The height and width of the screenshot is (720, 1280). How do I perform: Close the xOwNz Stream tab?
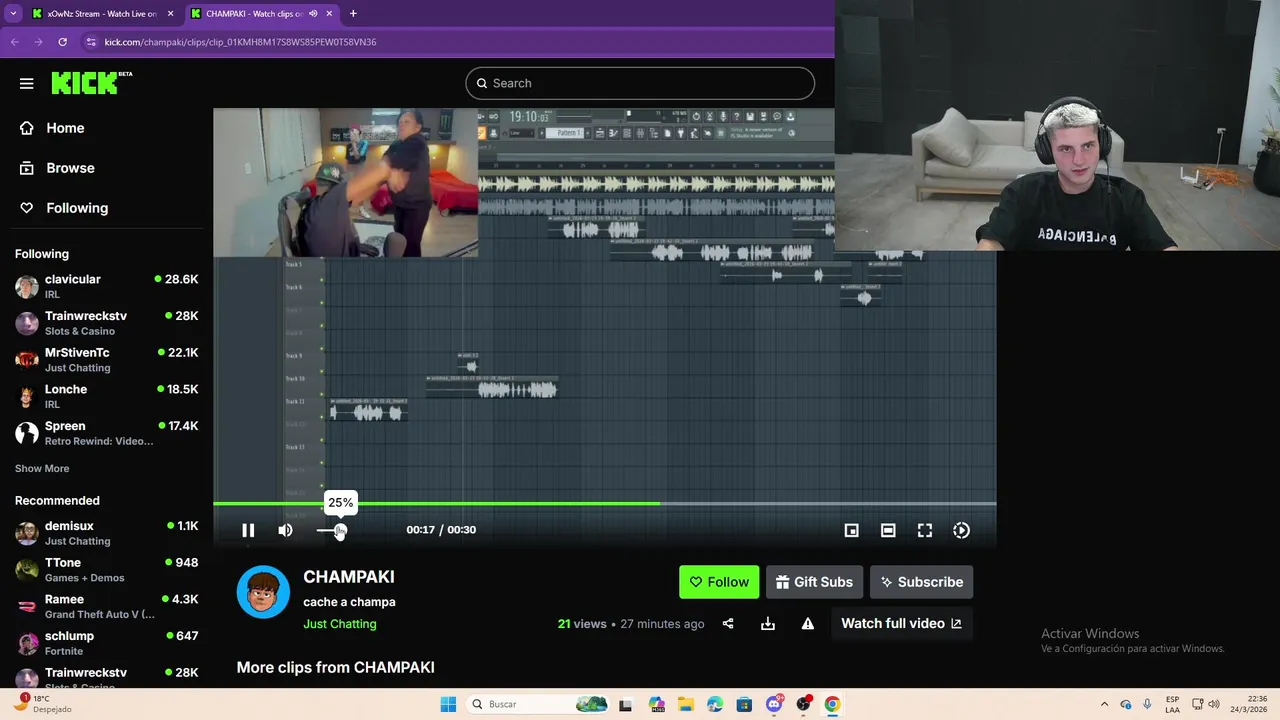coord(170,14)
